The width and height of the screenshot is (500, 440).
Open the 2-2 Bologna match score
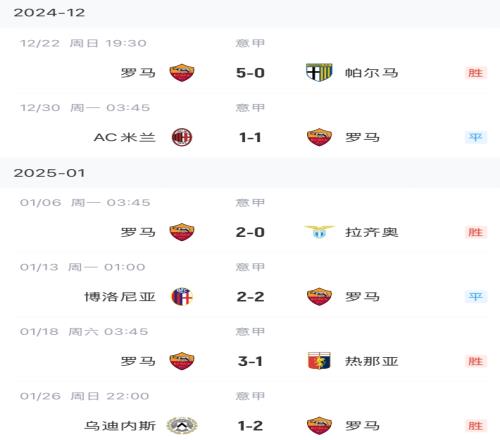click(x=250, y=296)
